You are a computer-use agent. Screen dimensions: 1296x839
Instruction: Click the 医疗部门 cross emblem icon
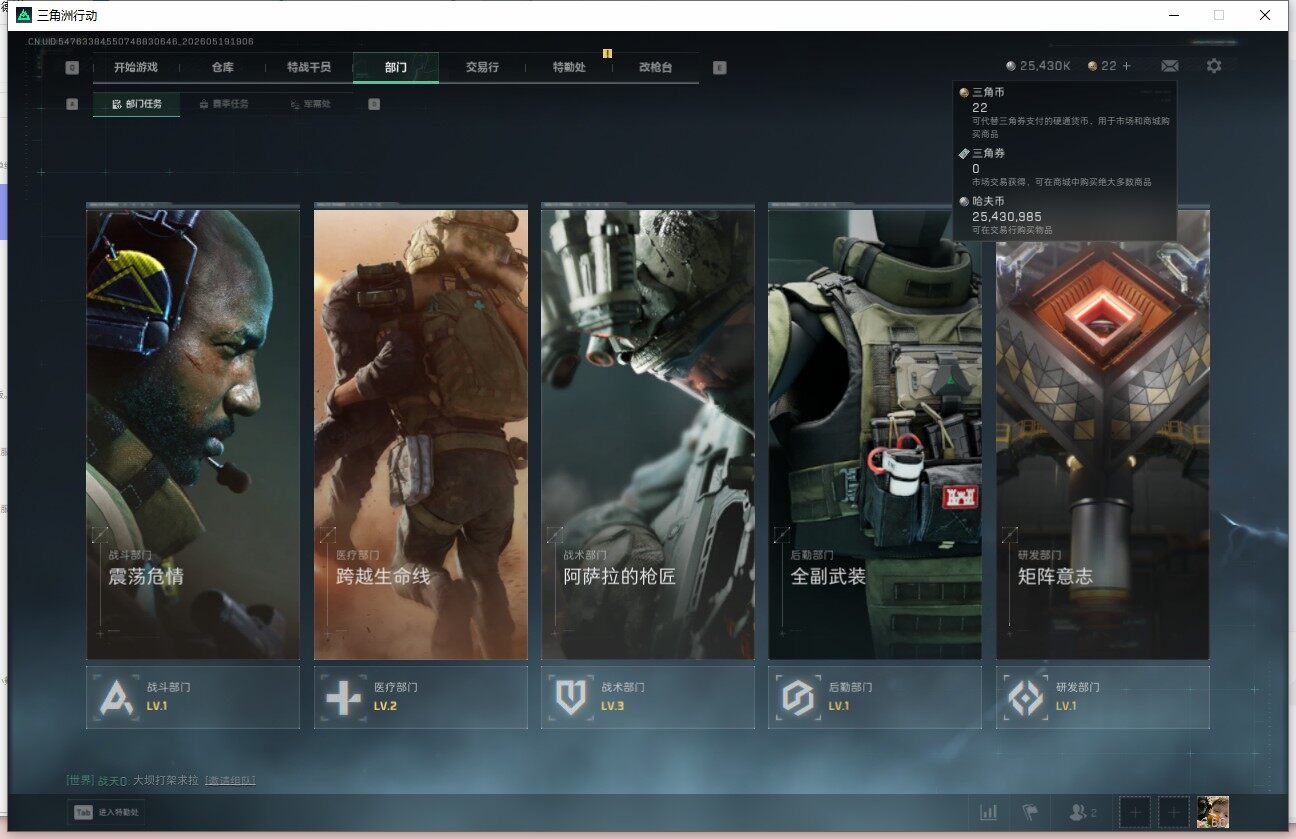pos(343,697)
